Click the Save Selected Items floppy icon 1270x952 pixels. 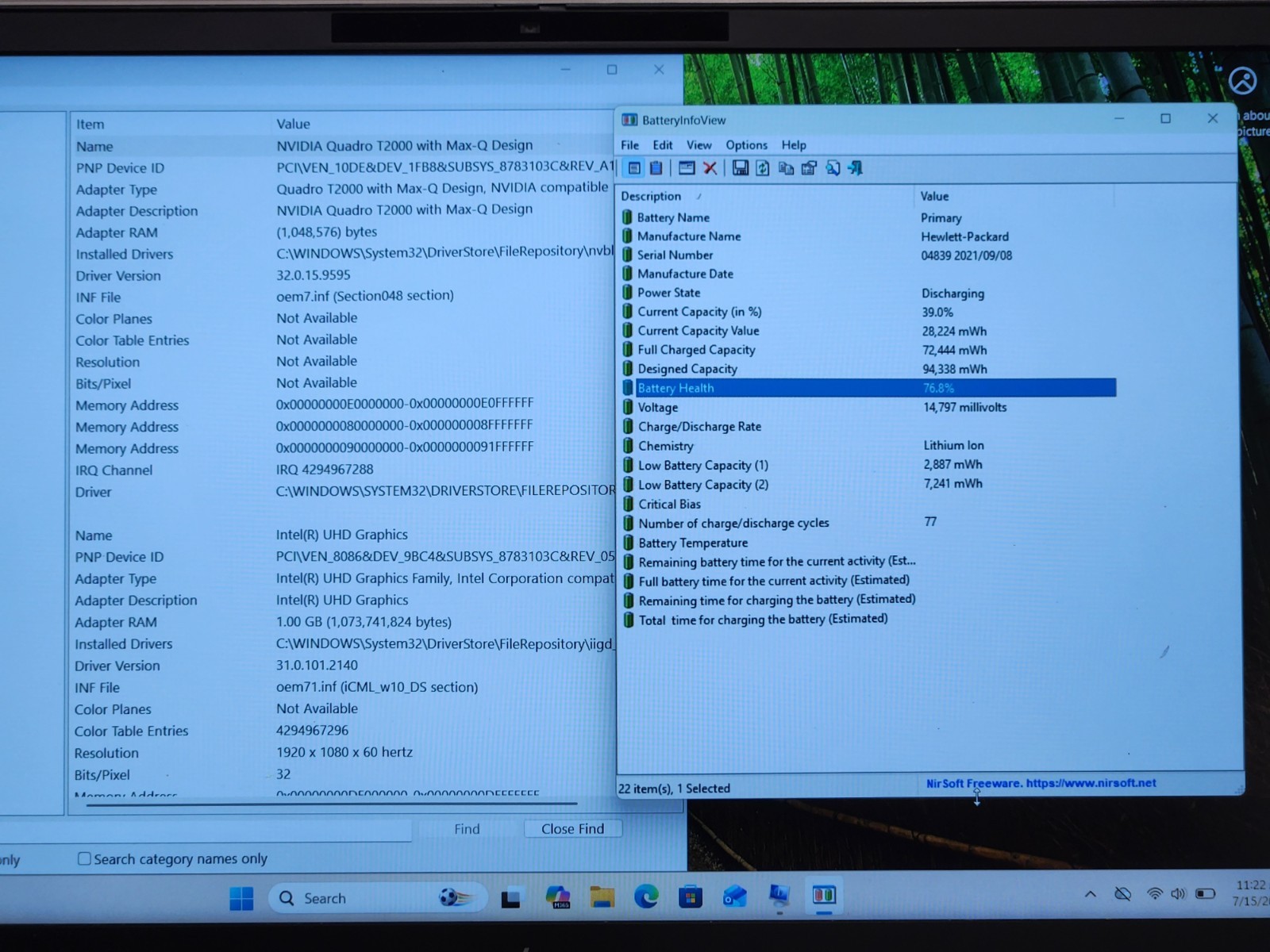click(740, 168)
